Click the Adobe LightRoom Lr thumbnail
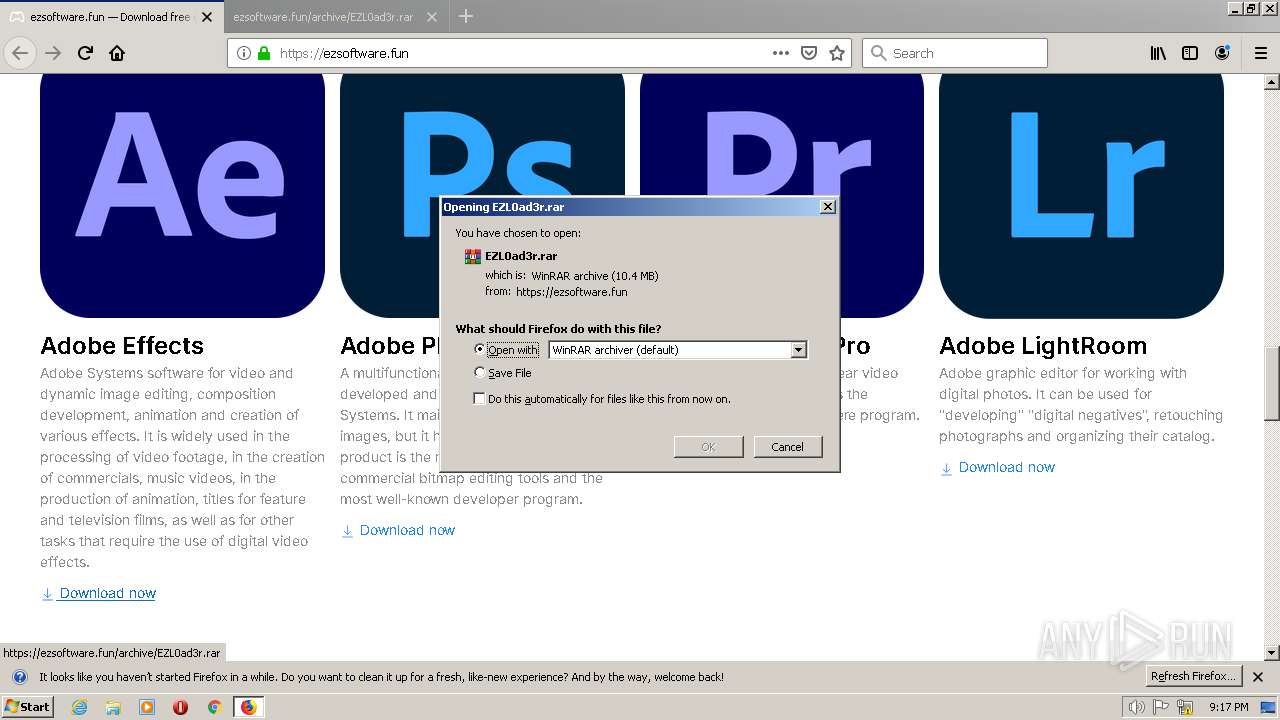This screenshot has height=720, width=1280. click(1081, 195)
